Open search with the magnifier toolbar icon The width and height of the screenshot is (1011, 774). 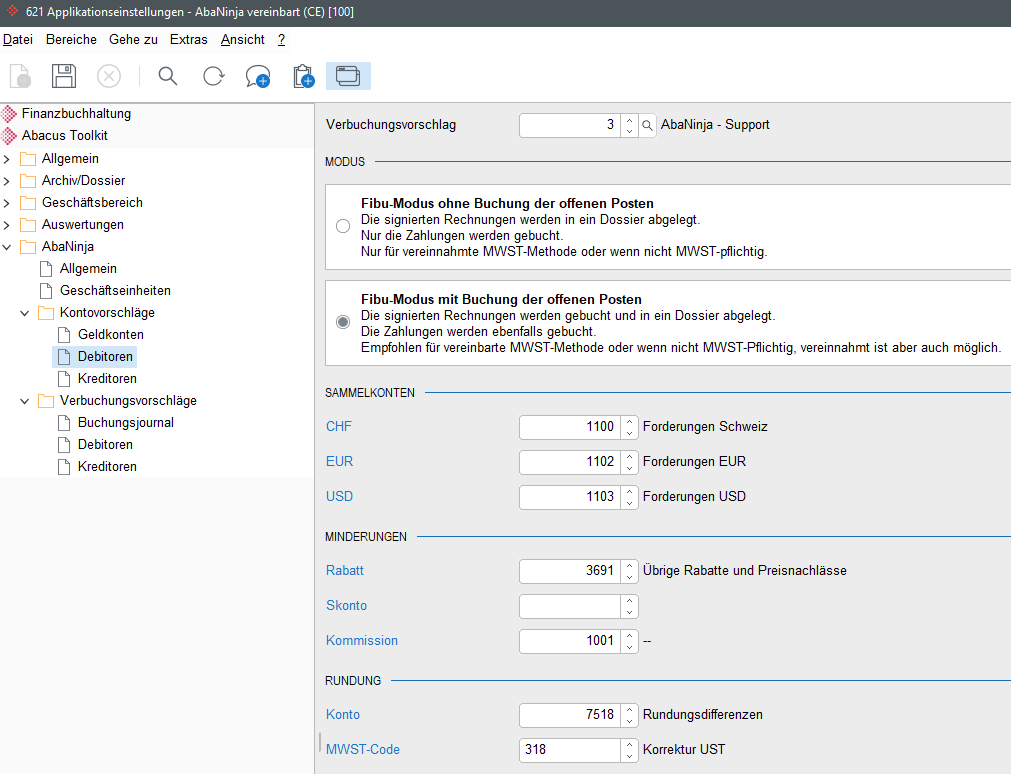coord(168,76)
